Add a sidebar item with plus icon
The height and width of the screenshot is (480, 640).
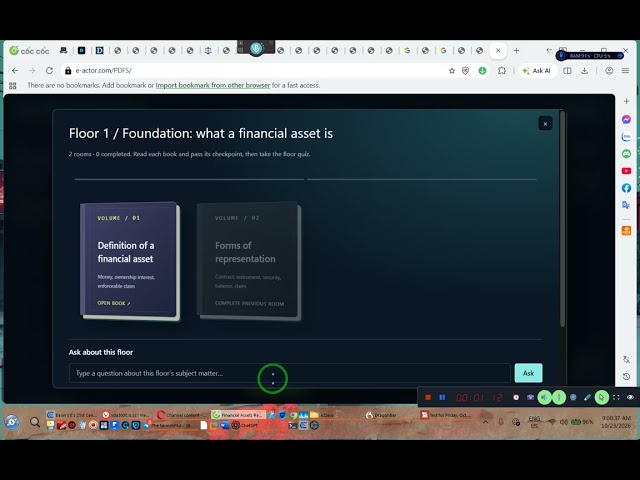[627, 101]
